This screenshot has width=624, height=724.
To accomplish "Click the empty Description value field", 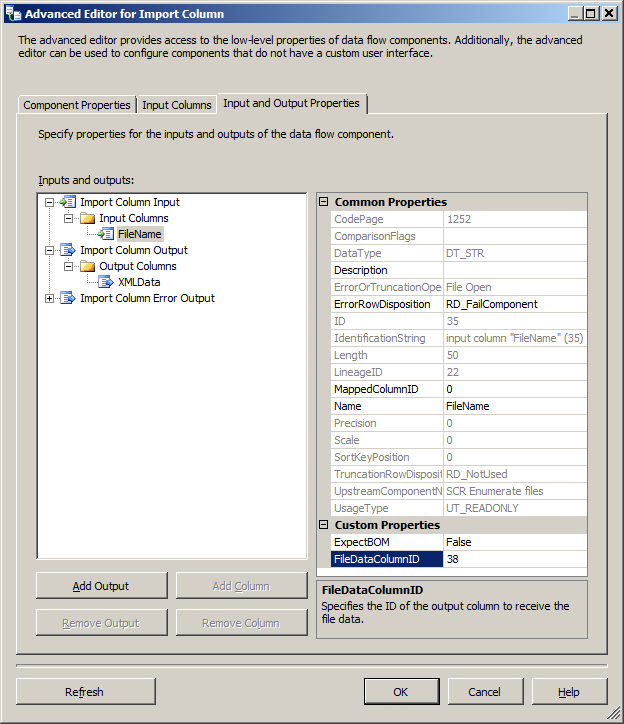I will (515, 270).
